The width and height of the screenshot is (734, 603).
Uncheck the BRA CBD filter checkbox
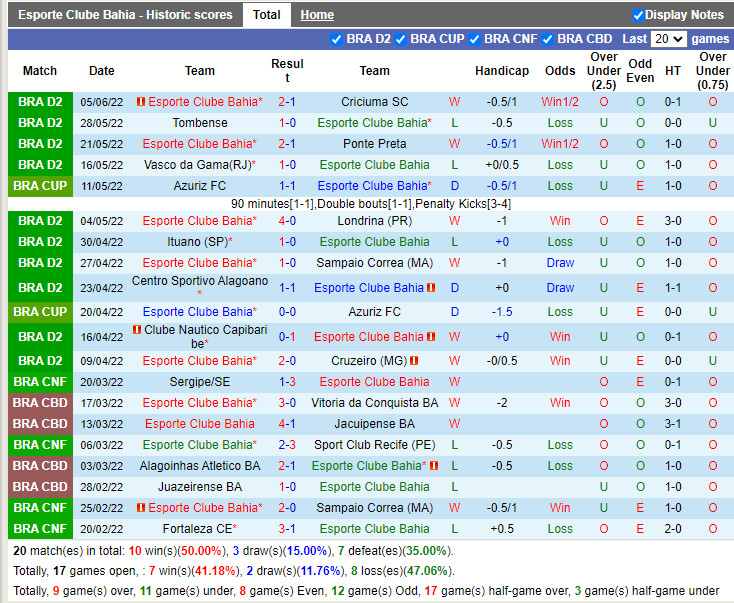547,39
